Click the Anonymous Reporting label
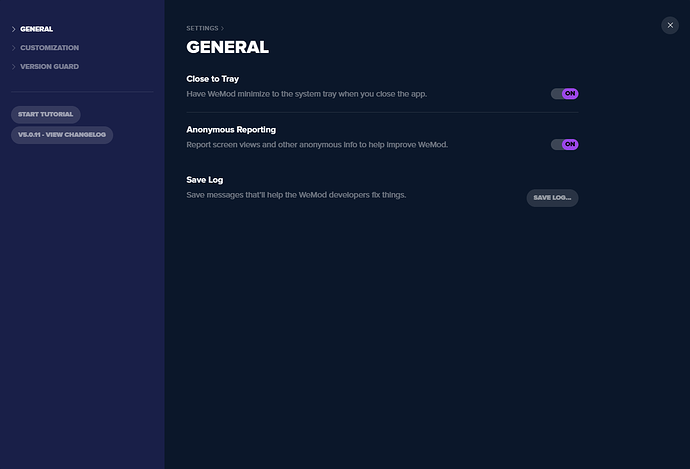The image size is (690, 469). coord(231,129)
